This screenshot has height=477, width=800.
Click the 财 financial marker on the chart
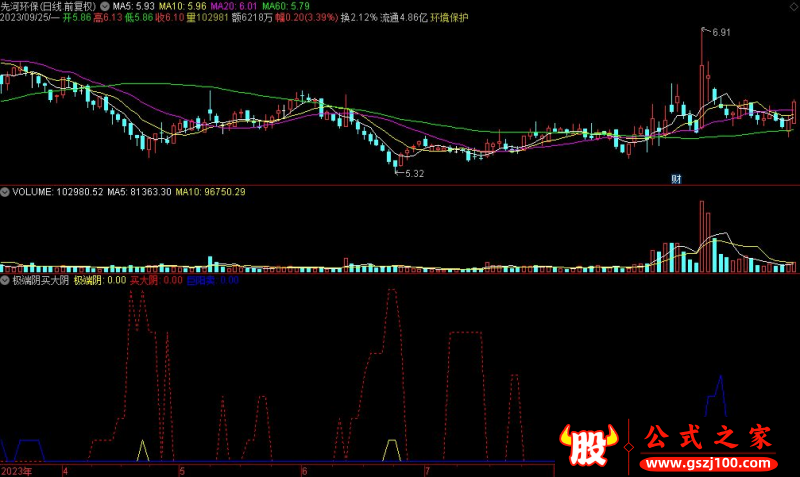point(676,179)
